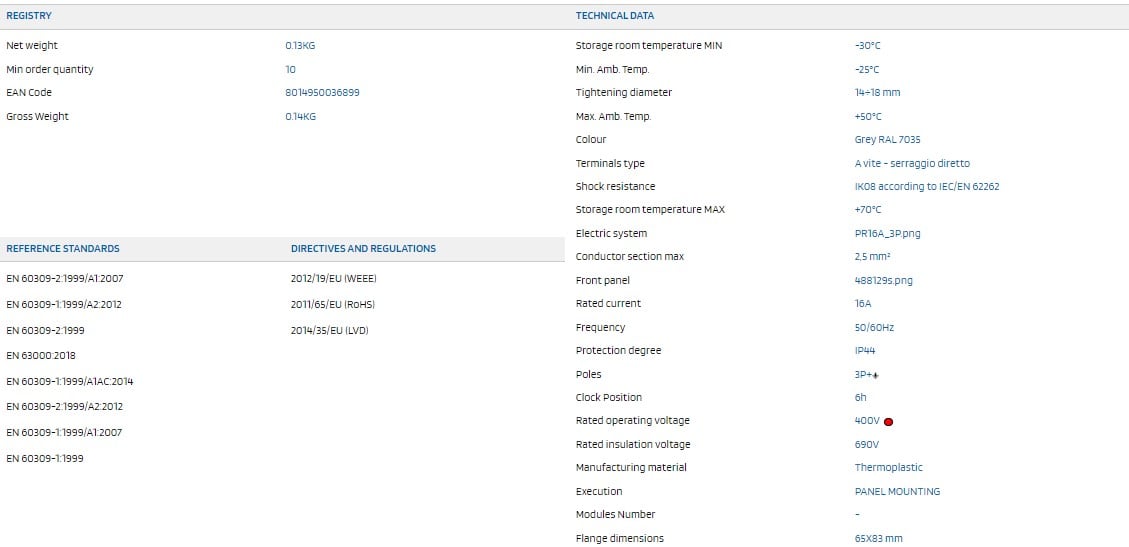Select the IP44 protection degree value
The width and height of the screenshot is (1129, 547).
pyautogui.click(x=865, y=350)
